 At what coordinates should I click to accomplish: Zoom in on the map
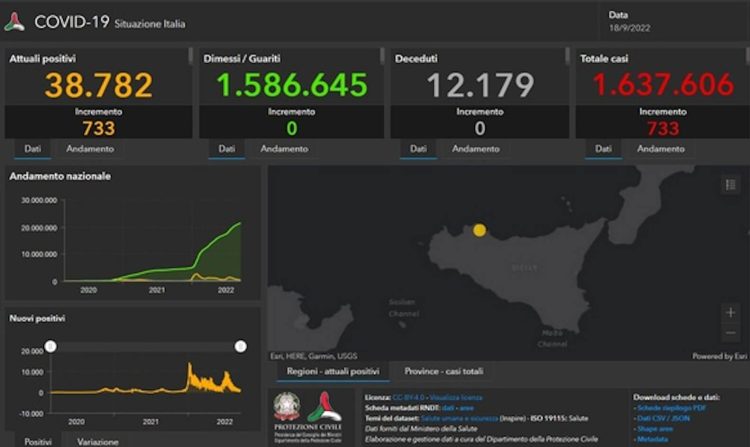tap(731, 312)
